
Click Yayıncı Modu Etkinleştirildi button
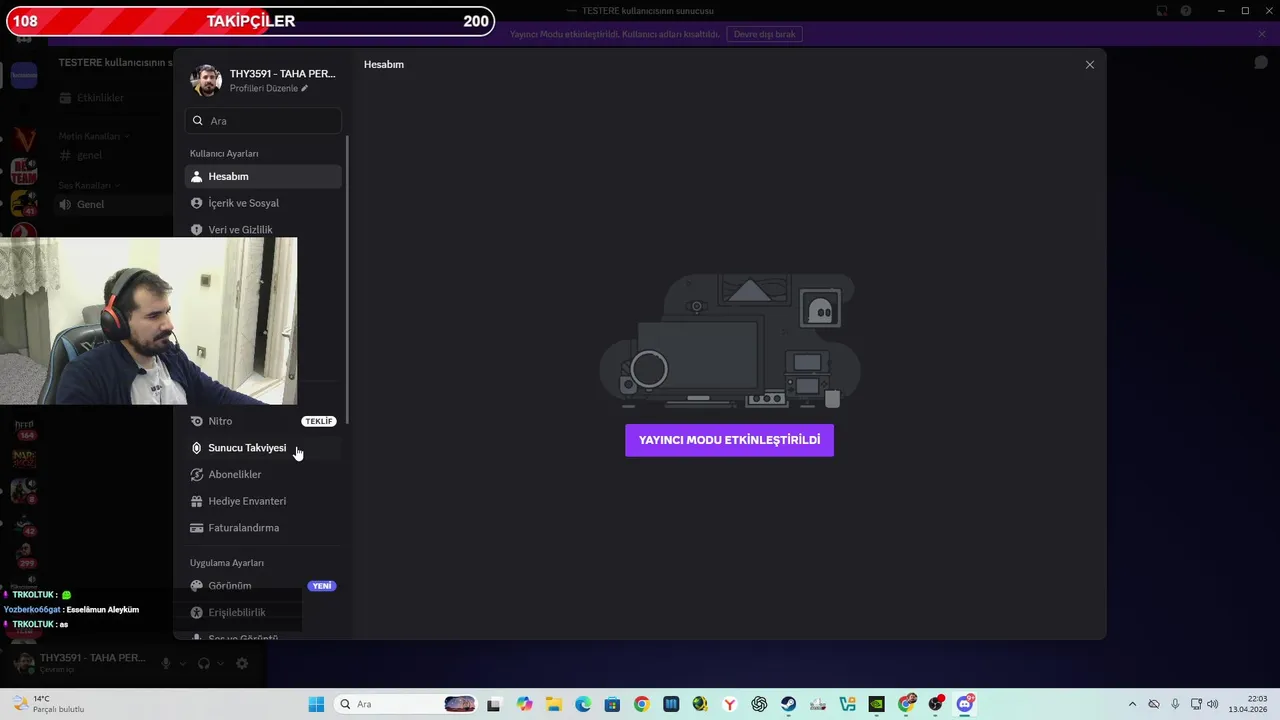coord(729,440)
